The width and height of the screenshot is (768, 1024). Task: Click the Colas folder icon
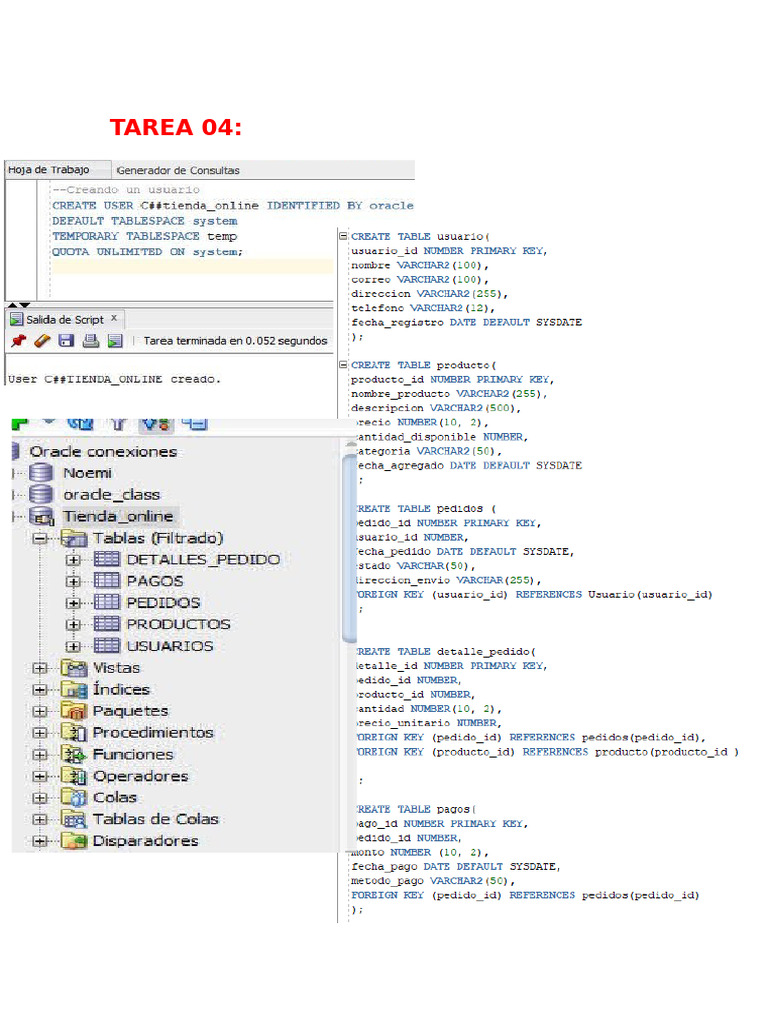pyautogui.click(x=74, y=797)
